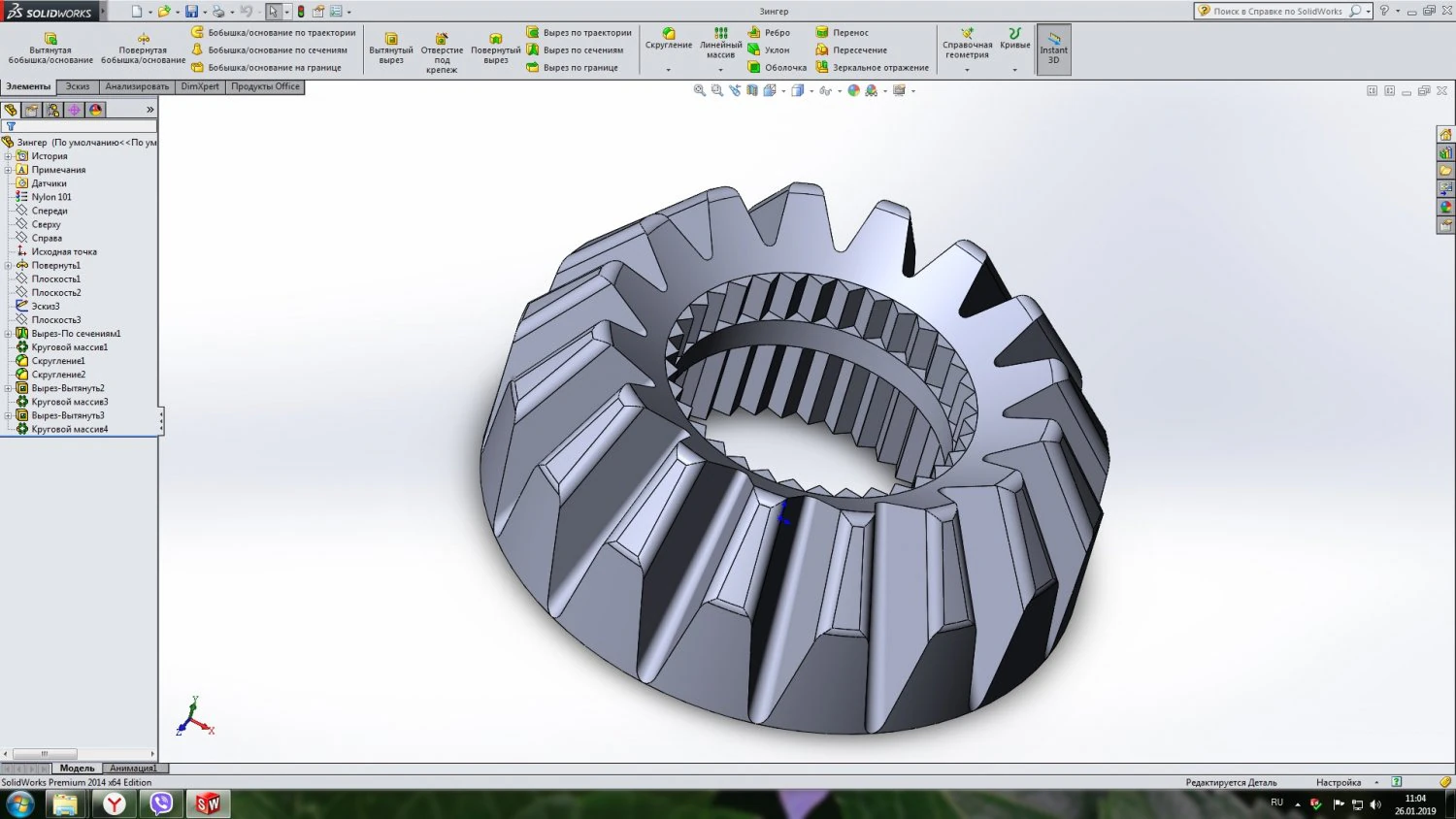Click the Nylon 101 material entry
Image resolution: width=1456 pixels, height=819 pixels.
50,197
